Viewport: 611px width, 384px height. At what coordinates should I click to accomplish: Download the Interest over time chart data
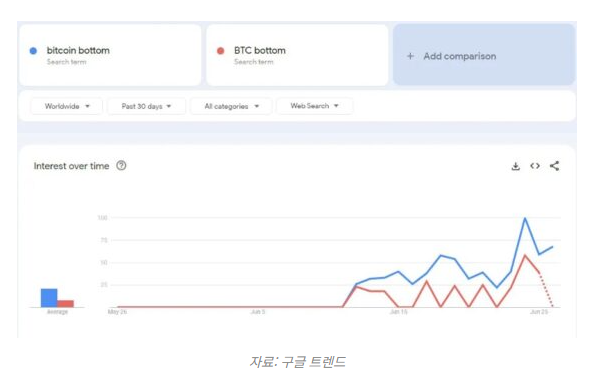pyautogui.click(x=516, y=166)
